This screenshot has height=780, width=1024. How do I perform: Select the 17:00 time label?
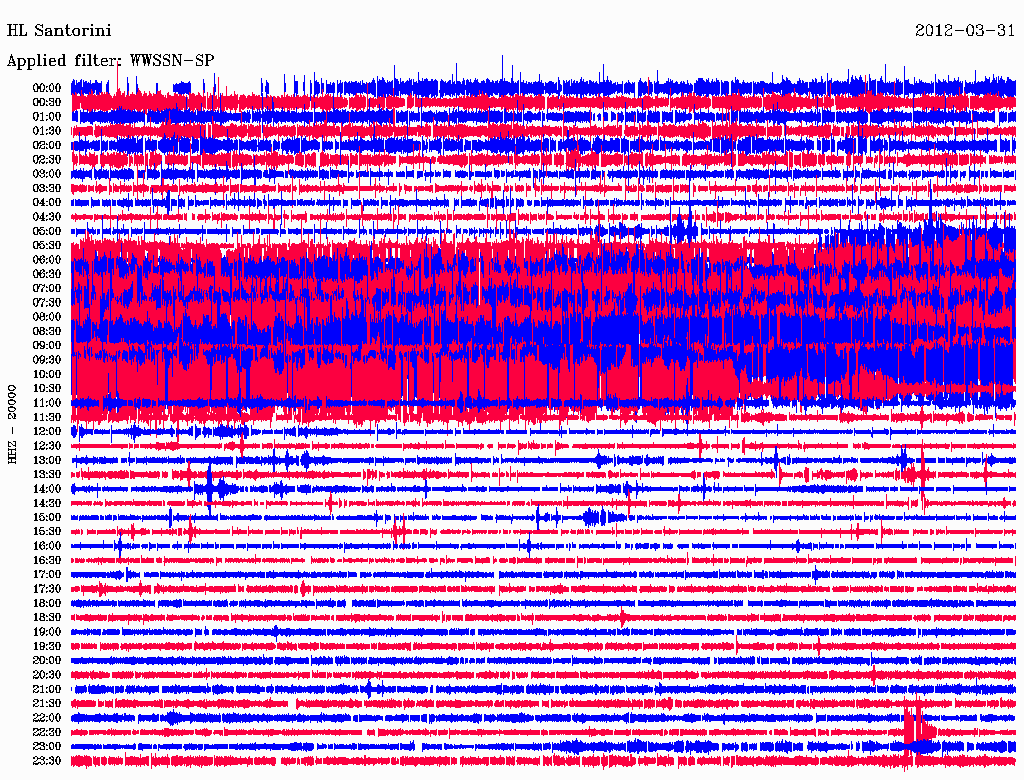(47, 575)
